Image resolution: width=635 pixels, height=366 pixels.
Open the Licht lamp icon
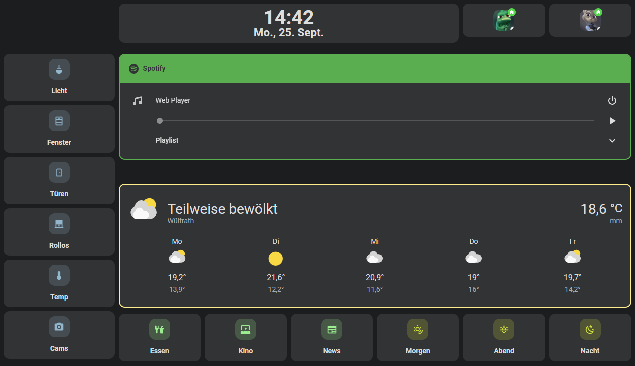point(59,69)
